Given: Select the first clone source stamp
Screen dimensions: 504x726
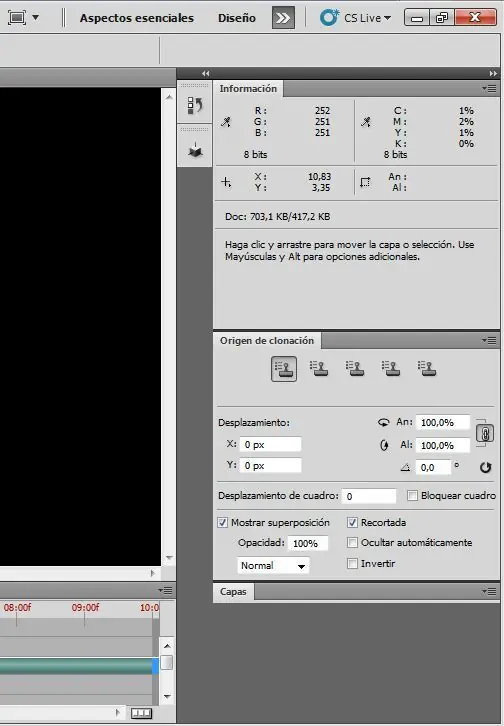Looking at the screenshot, I should pyautogui.click(x=284, y=369).
